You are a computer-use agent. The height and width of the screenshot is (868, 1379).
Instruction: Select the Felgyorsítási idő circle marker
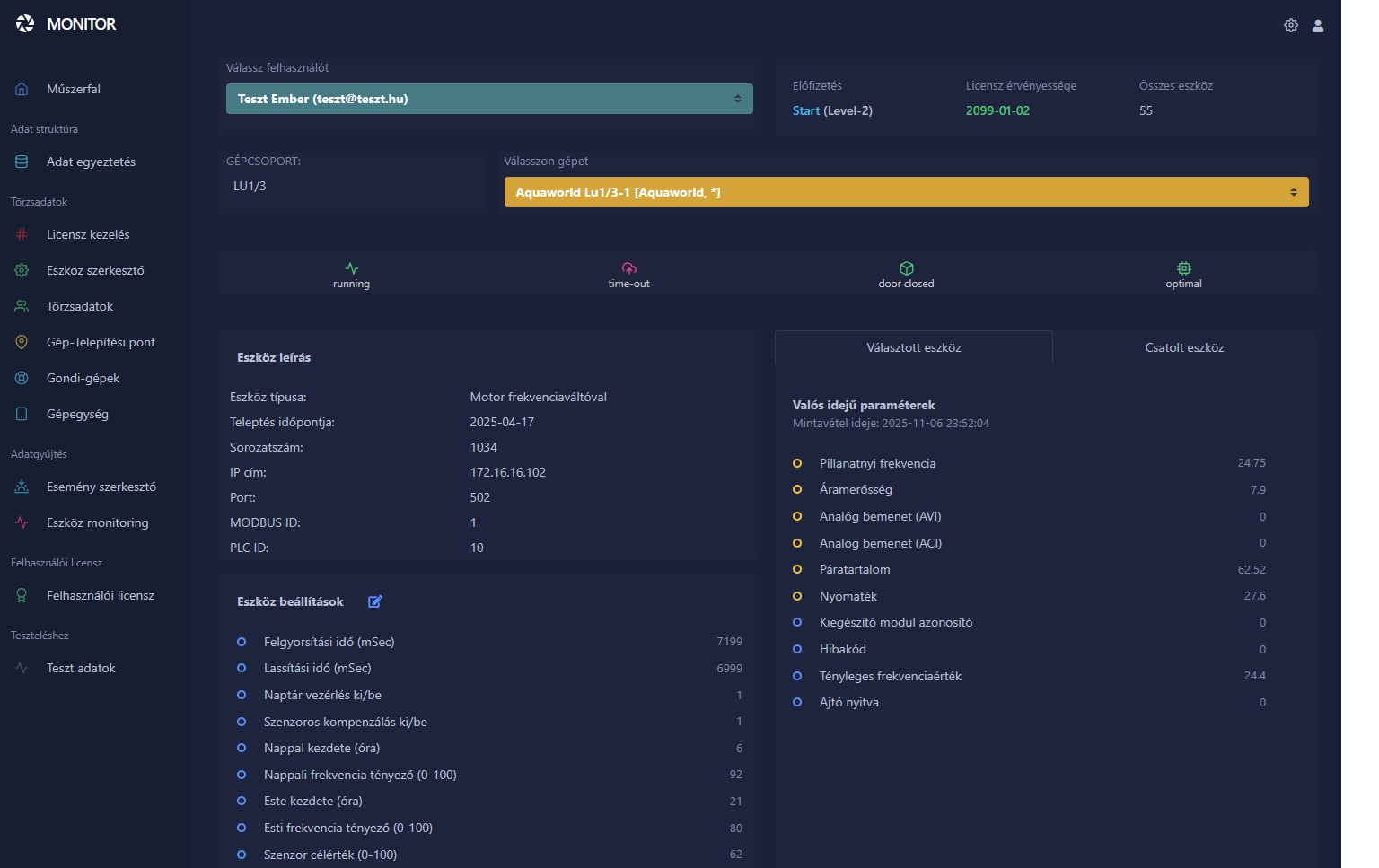click(x=242, y=642)
